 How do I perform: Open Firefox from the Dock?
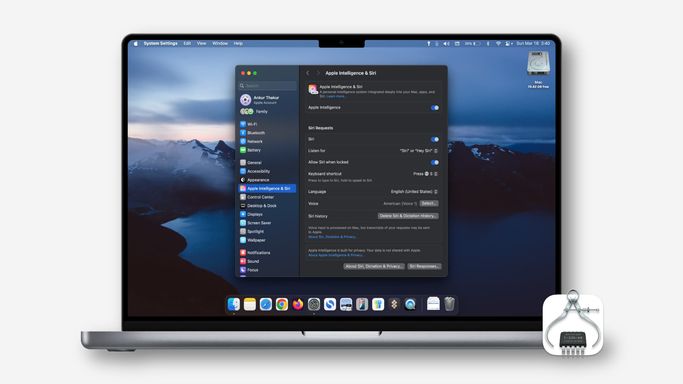pyautogui.click(x=298, y=304)
